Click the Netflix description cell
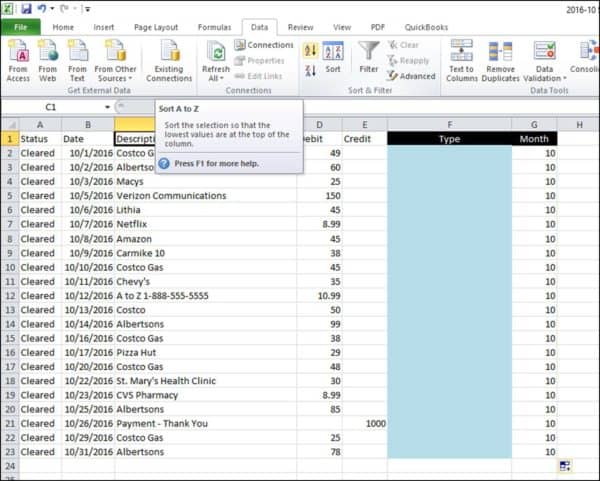600x481 pixels. (x=205, y=224)
